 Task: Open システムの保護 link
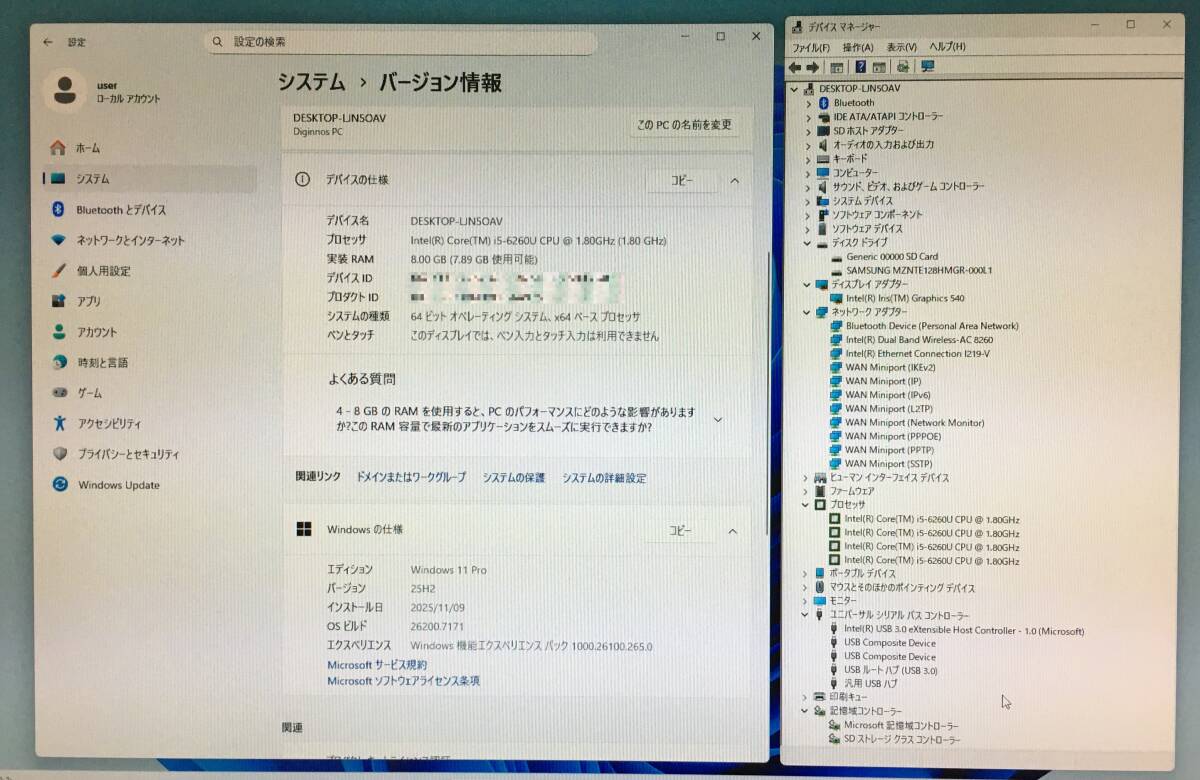point(514,478)
